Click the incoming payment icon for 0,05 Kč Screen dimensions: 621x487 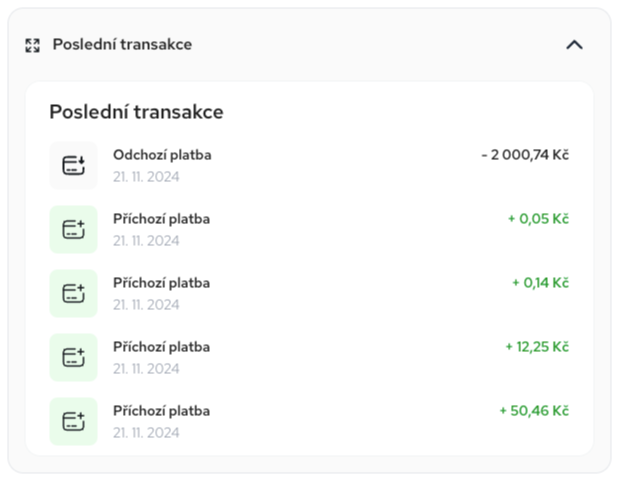coord(73,230)
